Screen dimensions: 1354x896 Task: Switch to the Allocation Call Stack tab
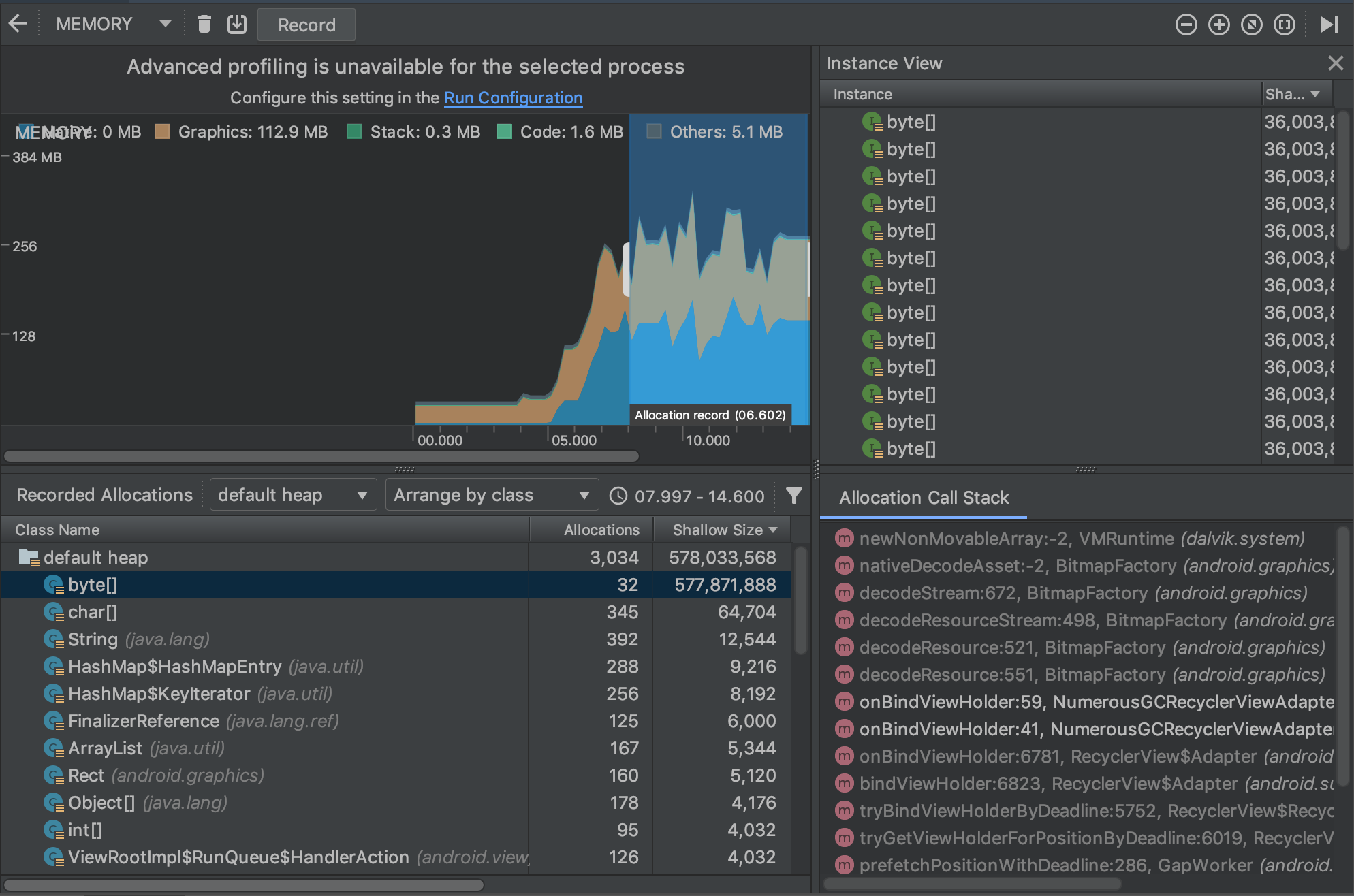click(923, 498)
